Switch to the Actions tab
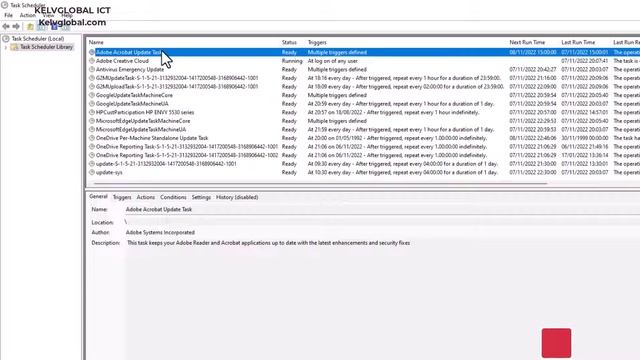The width and height of the screenshot is (640, 360). point(146,197)
